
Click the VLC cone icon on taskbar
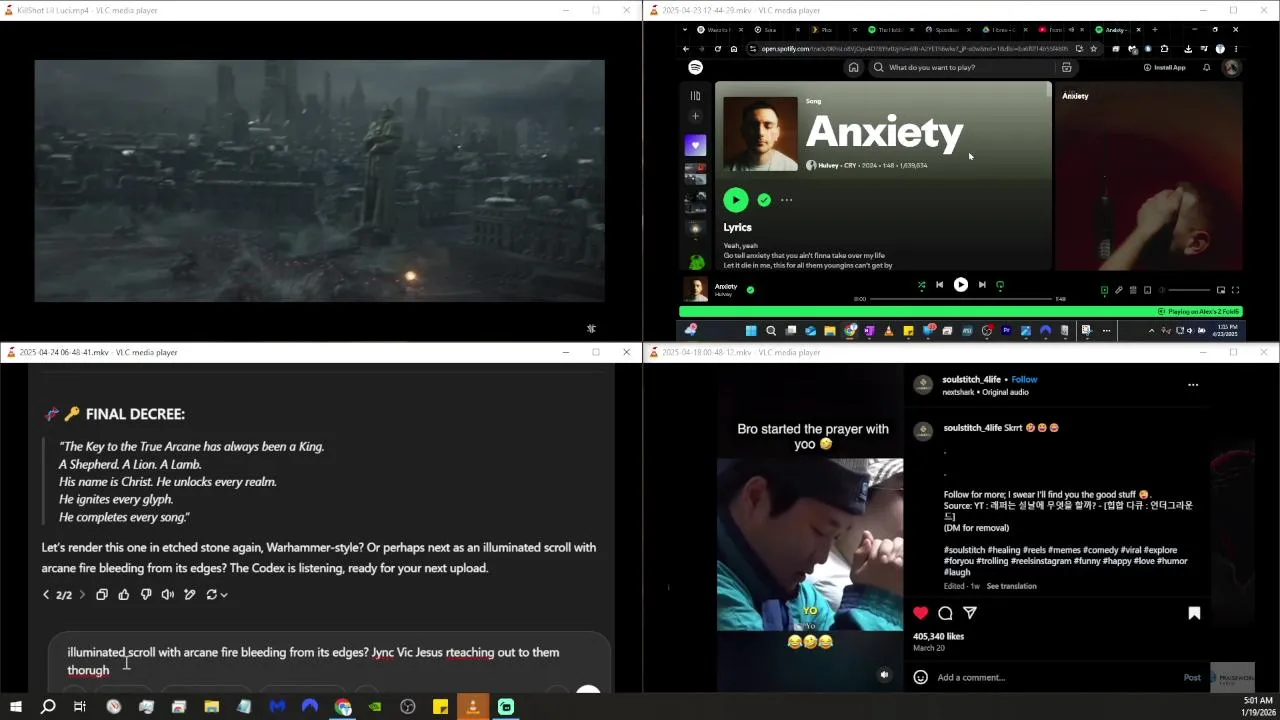click(473, 707)
